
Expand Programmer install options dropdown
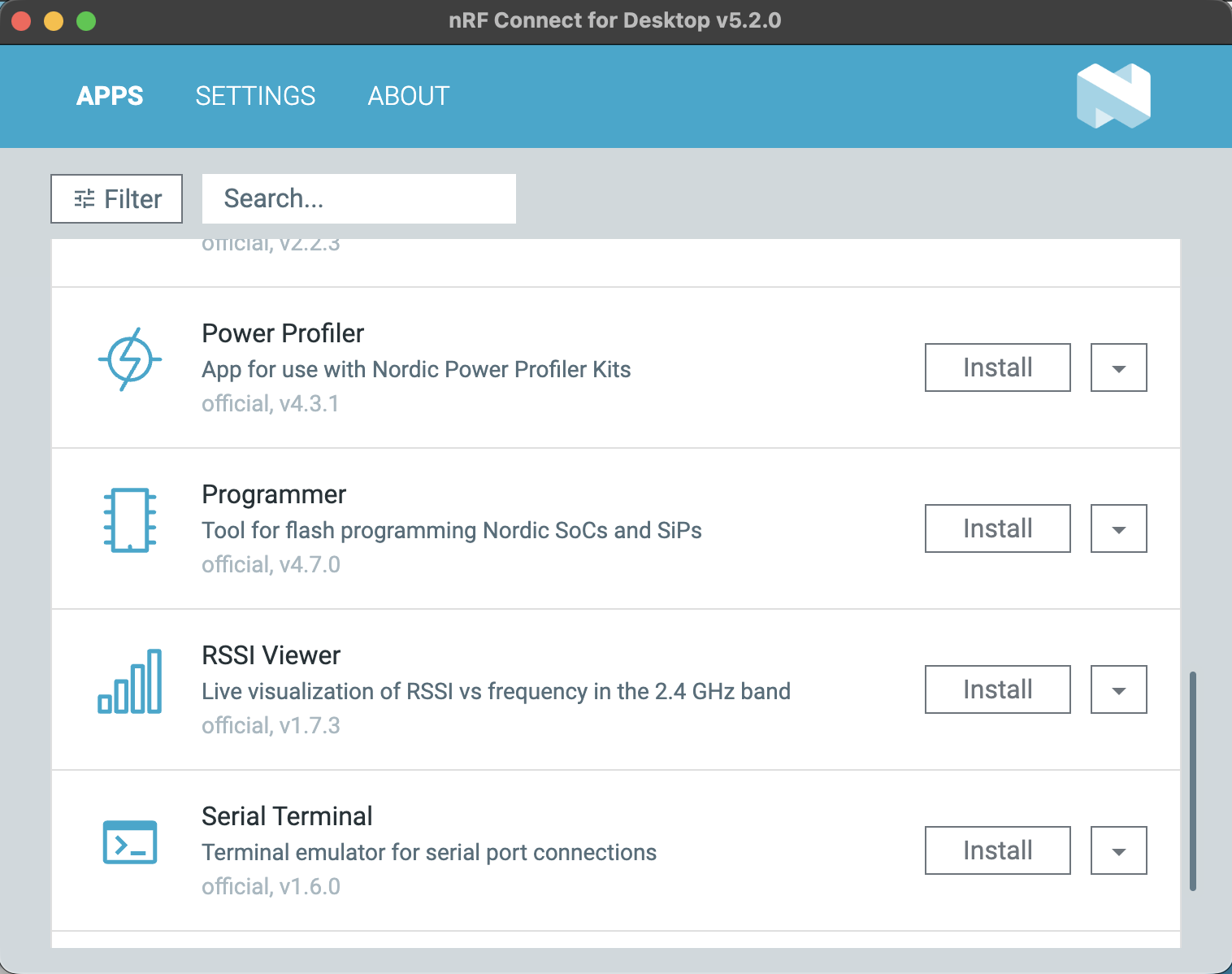click(x=1119, y=528)
